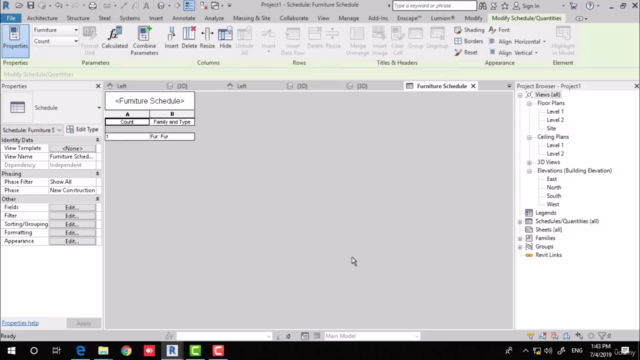
Task: Click the Hide column icon
Action: point(225,38)
